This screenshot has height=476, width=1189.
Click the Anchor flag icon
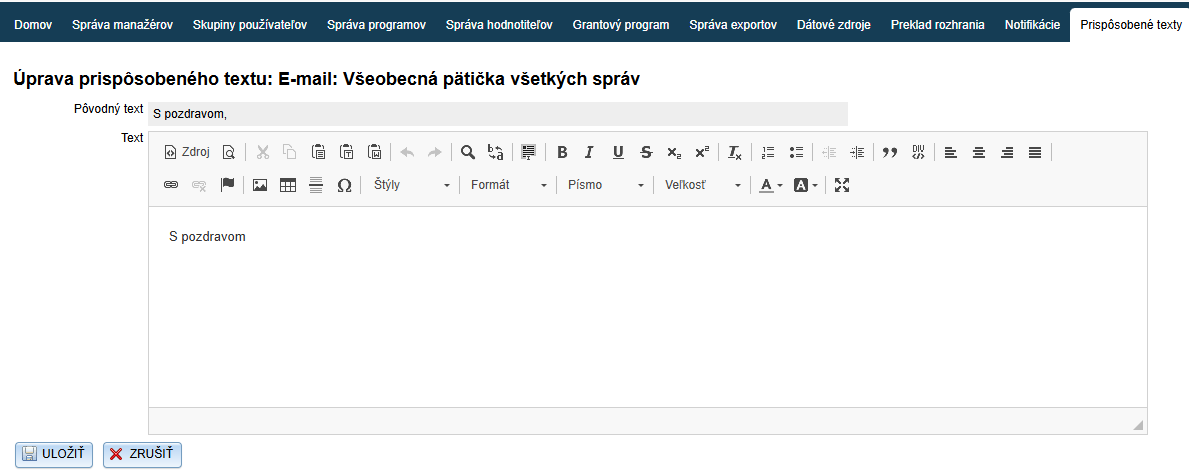tap(227, 185)
